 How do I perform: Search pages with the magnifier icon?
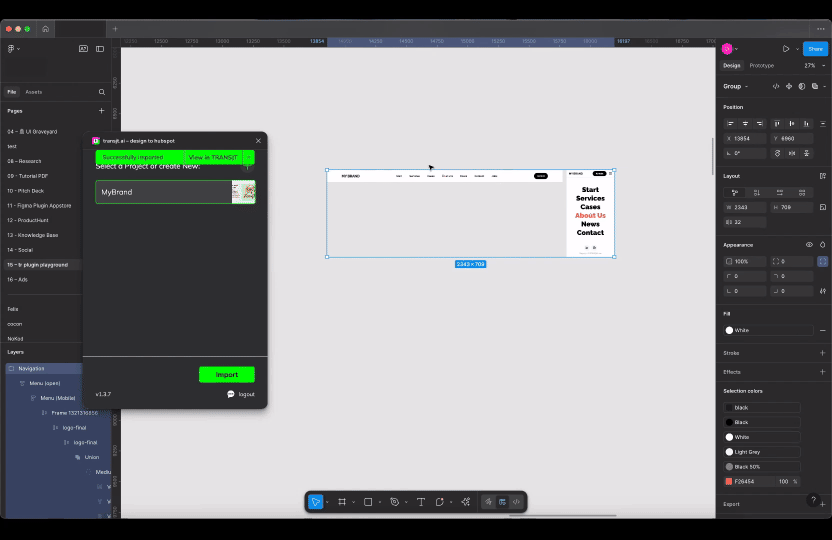(102, 92)
